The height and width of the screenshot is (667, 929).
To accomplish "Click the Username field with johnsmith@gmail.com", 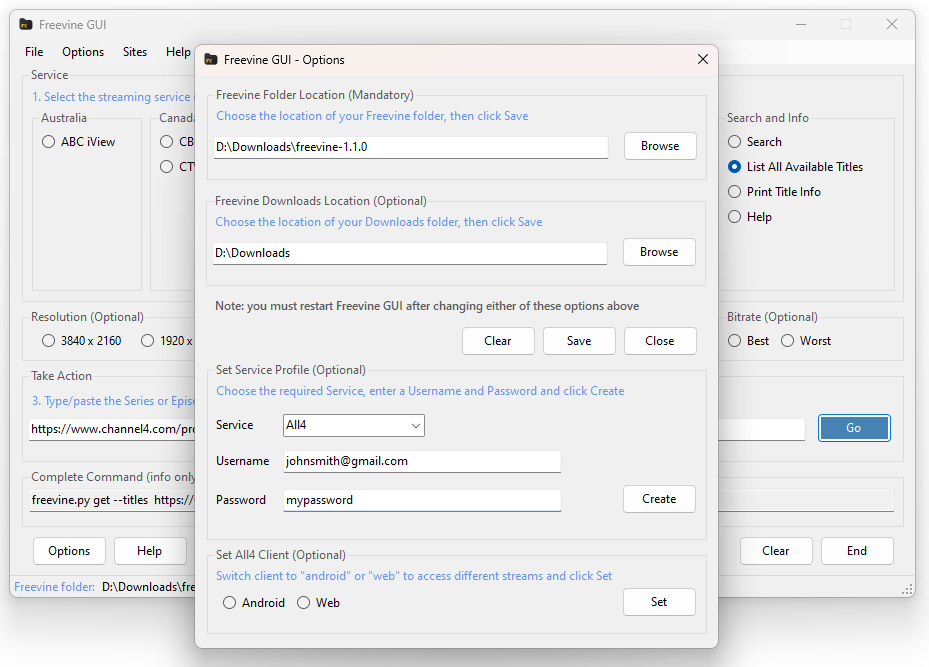I will [x=421, y=461].
